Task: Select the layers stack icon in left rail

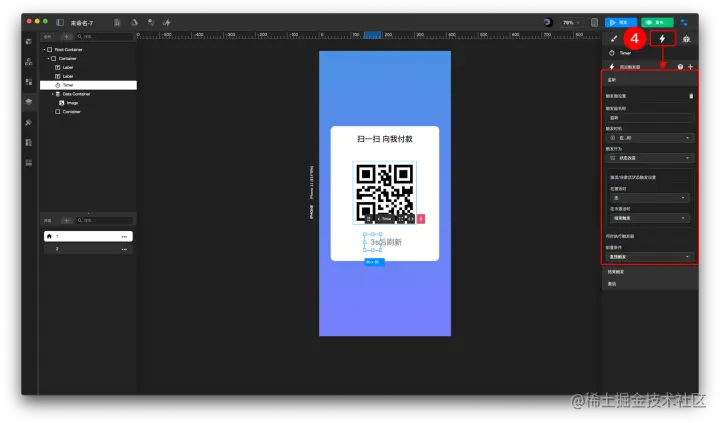Action: coord(29,102)
